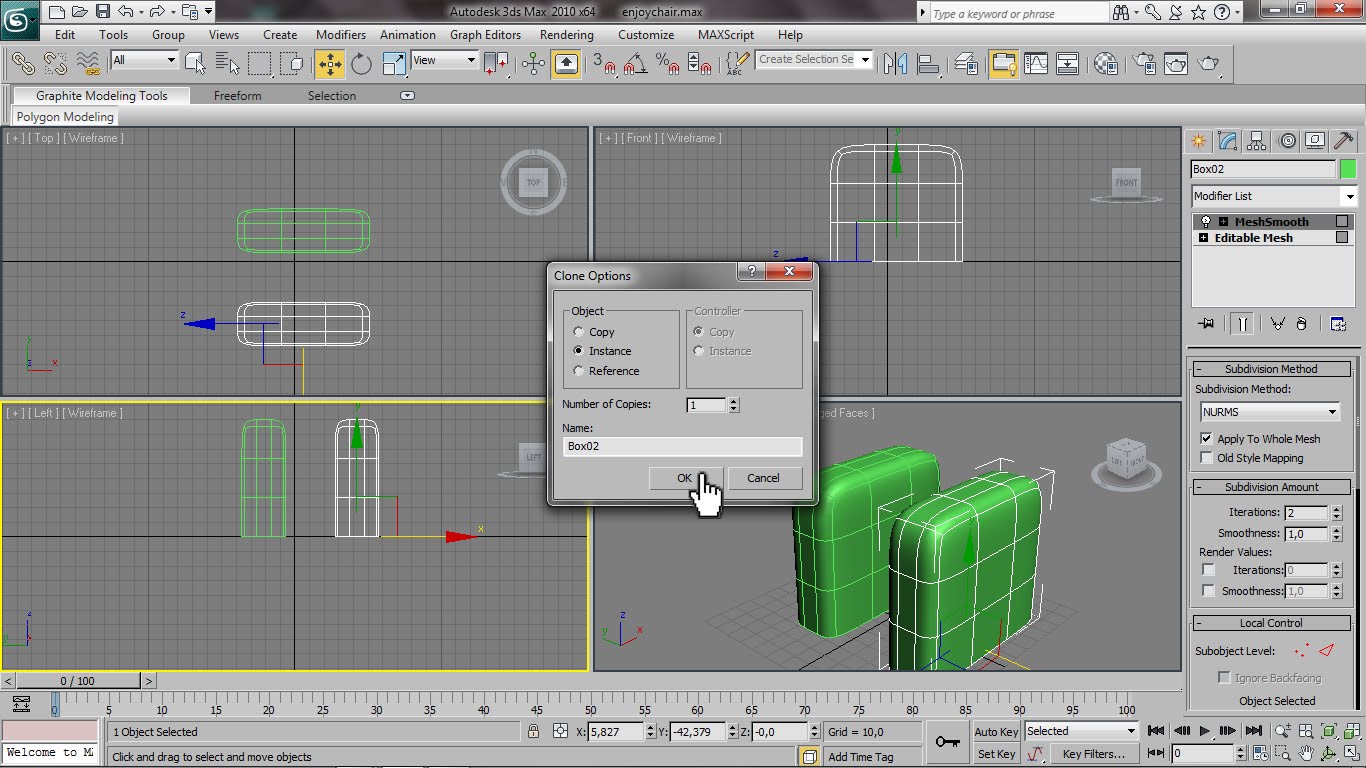Select the Copy radio button in Clone Options
This screenshot has width=1366, height=768.
[578, 331]
